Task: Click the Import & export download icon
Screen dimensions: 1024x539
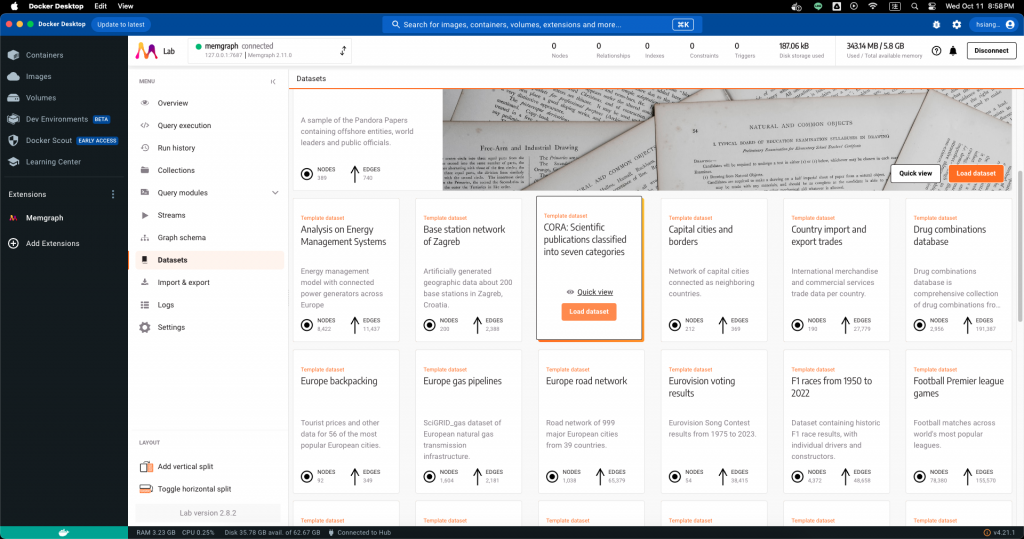Action: point(145,282)
